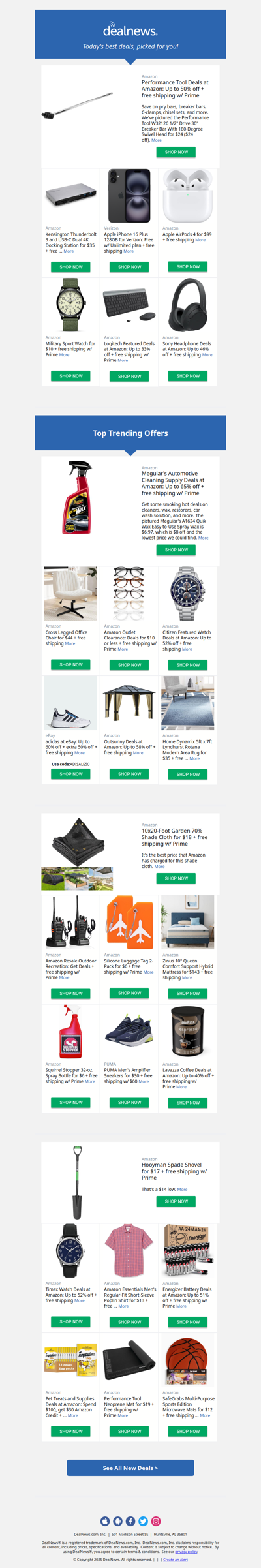Viewport: 261px width, 1568px height.
Task: Visit the DealNews Facebook page icon
Action: coord(130,1521)
